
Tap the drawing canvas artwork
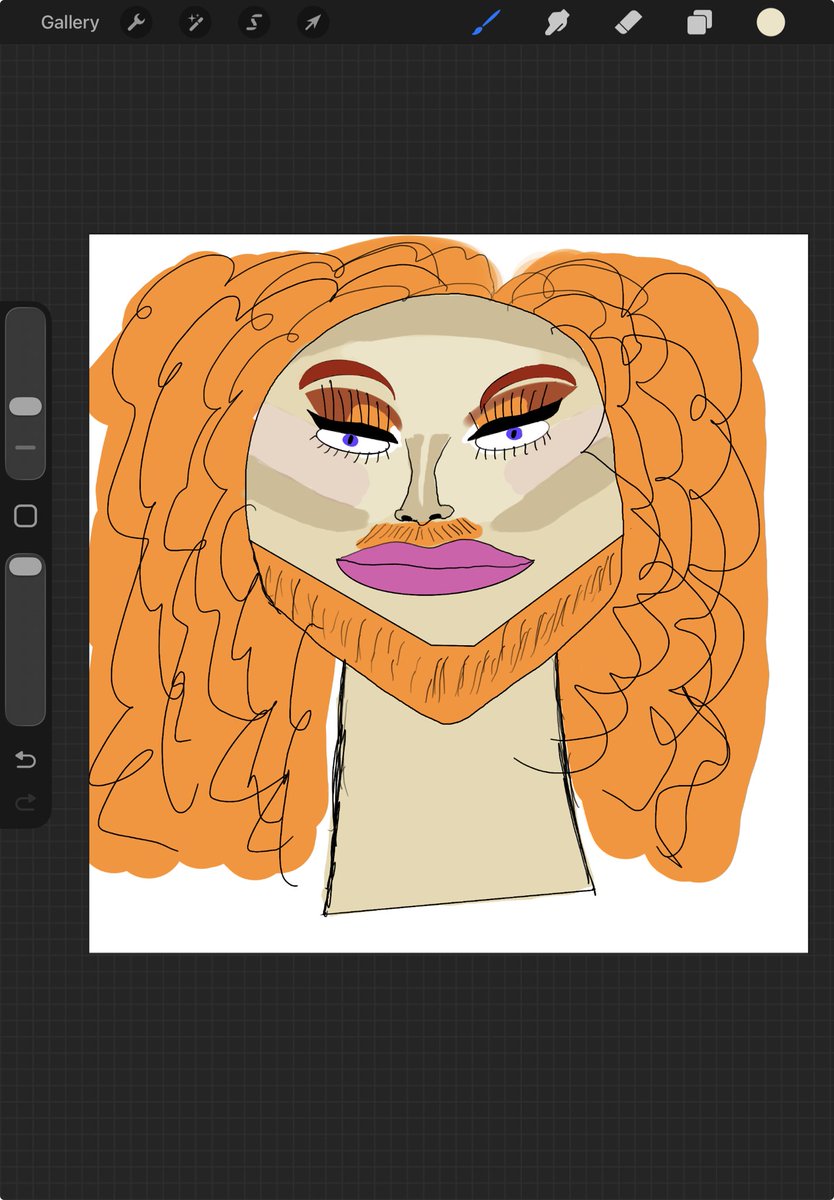[x=448, y=594]
